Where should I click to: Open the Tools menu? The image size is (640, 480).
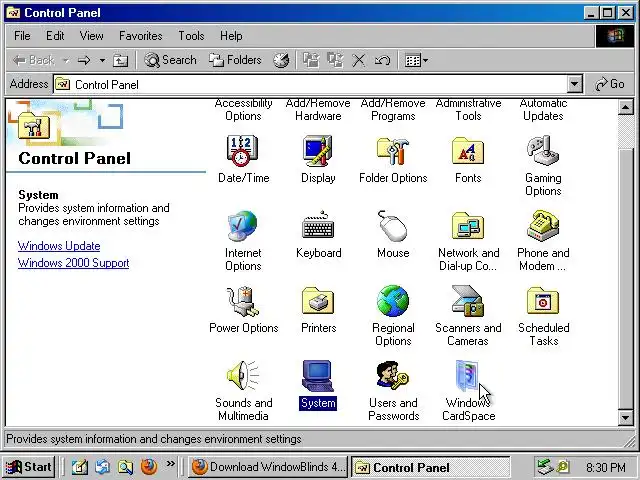[x=191, y=36]
